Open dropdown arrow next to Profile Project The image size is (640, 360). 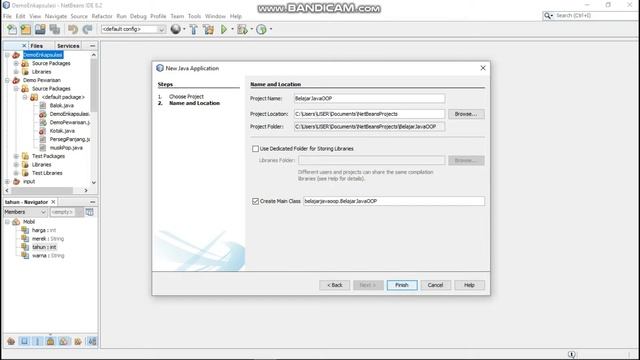tap(271, 29)
